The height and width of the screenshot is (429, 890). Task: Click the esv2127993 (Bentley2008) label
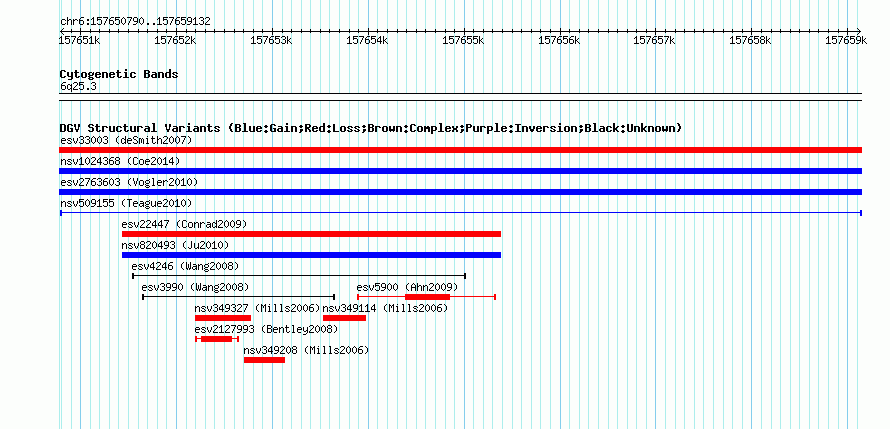pyautogui.click(x=266, y=329)
